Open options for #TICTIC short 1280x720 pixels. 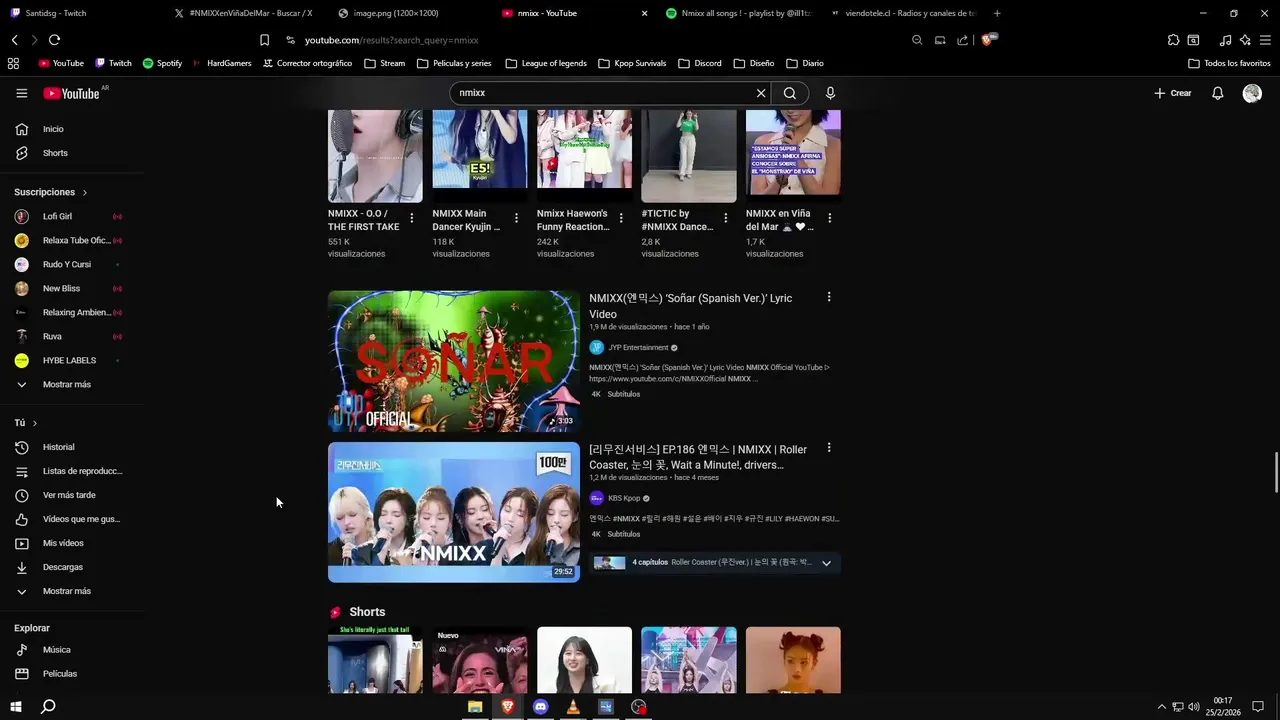pos(725,218)
